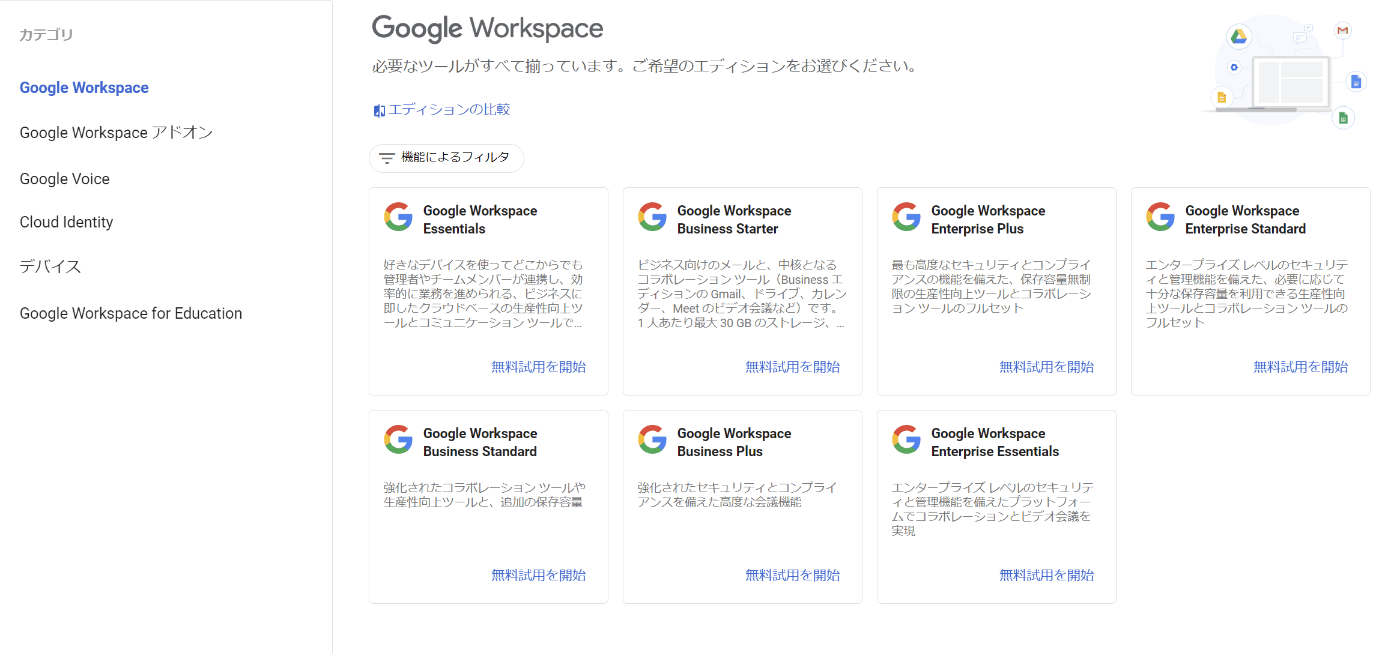The image size is (1400, 653).
Task: Click the Google Drive icon in illustration
Action: 1238,37
